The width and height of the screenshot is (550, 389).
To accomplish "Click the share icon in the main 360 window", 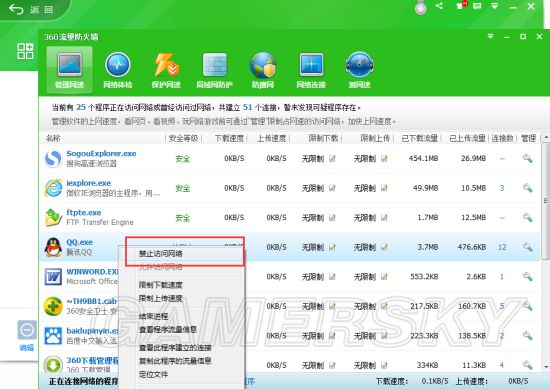I will pyautogui.click(x=439, y=6).
